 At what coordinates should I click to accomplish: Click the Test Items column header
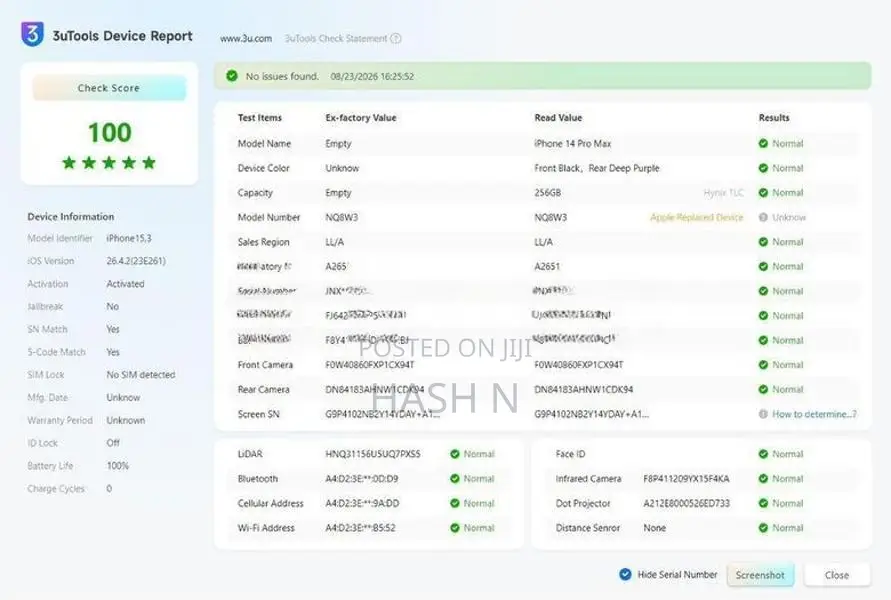(260, 118)
